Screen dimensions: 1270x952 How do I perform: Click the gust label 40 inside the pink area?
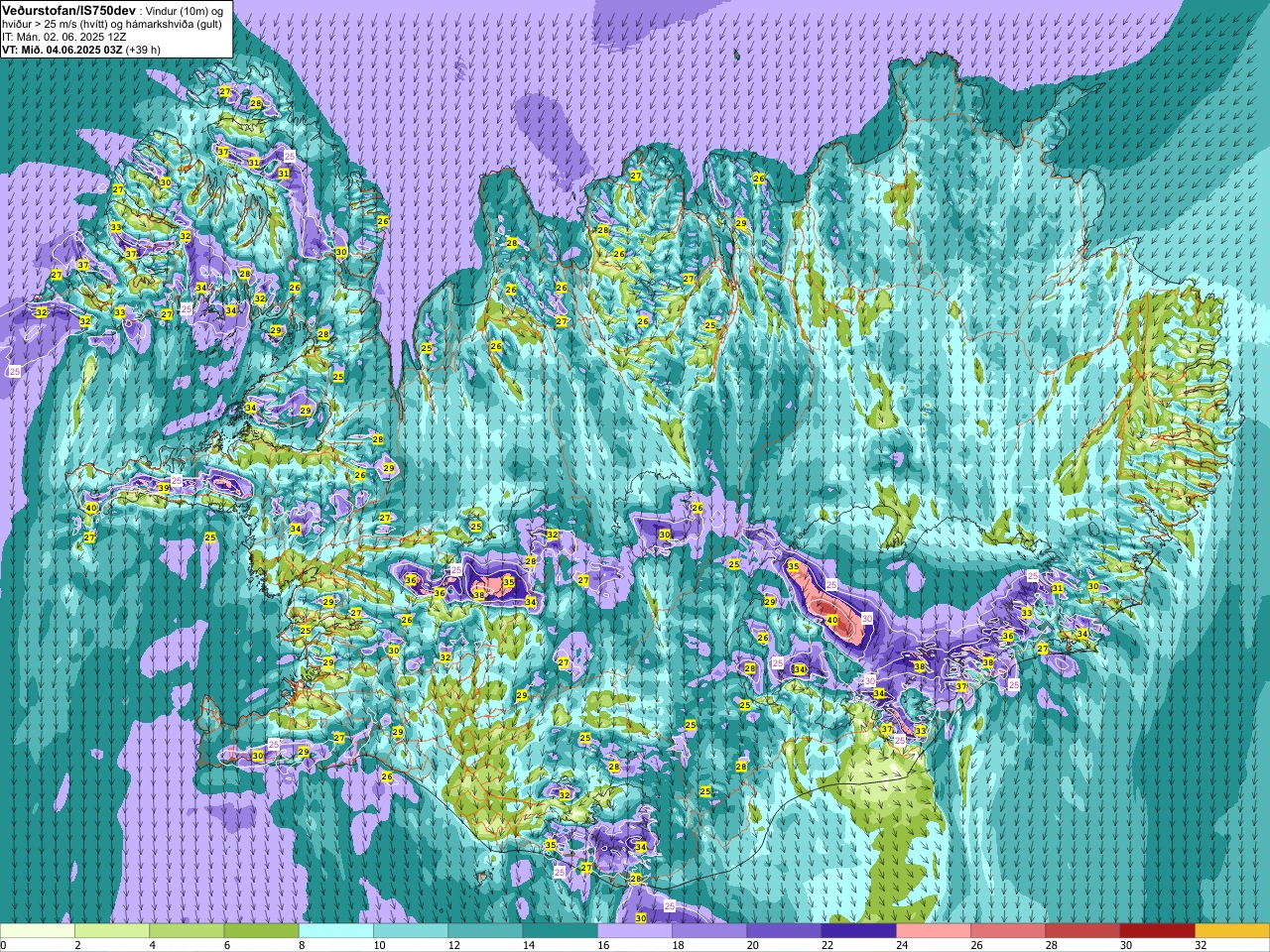[x=832, y=621]
